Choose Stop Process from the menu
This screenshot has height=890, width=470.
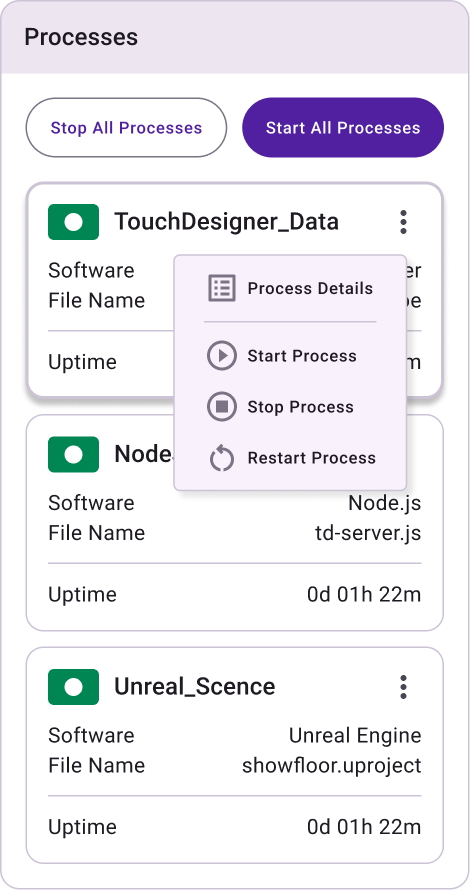(x=290, y=407)
